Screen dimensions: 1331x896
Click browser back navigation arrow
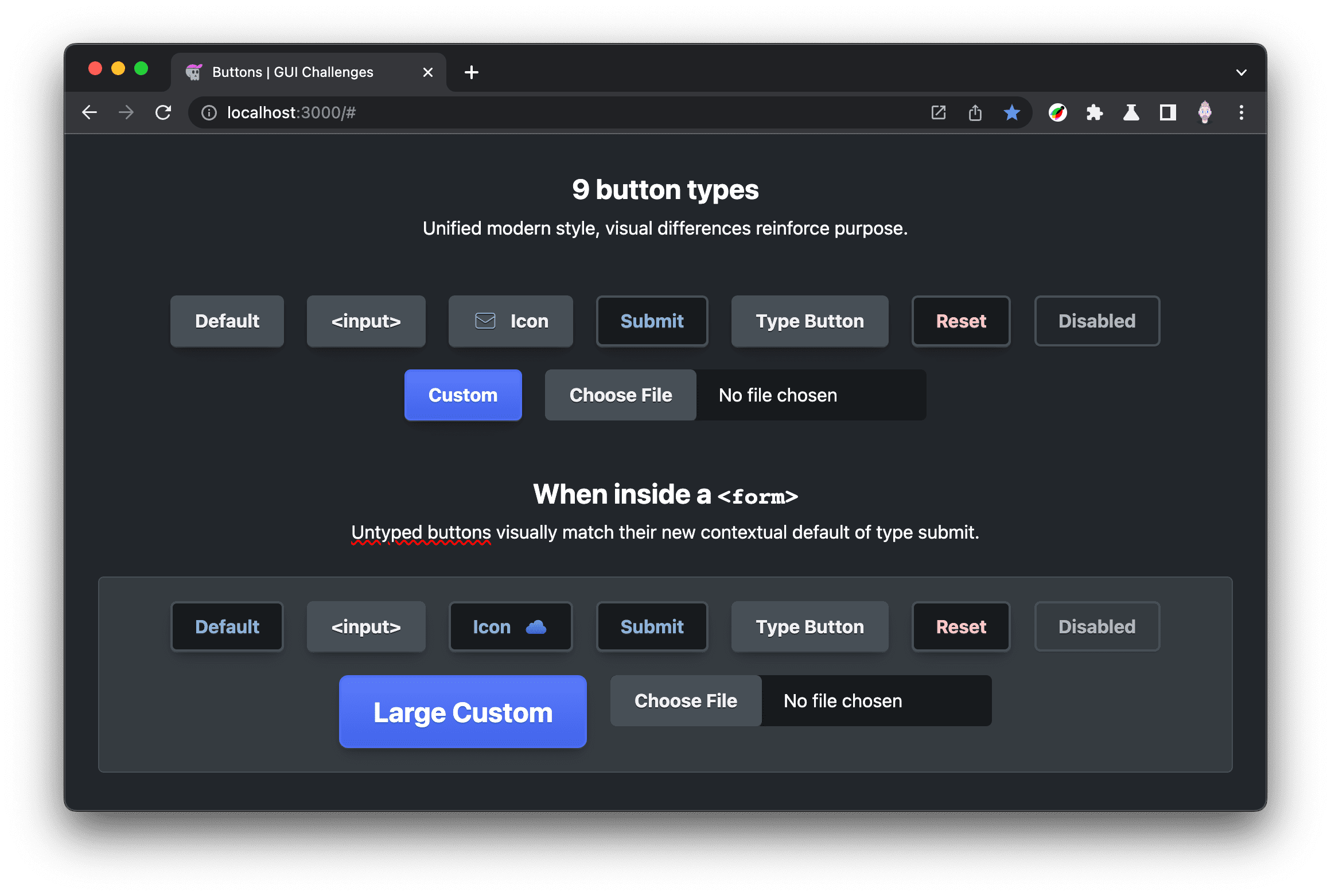pyautogui.click(x=88, y=111)
